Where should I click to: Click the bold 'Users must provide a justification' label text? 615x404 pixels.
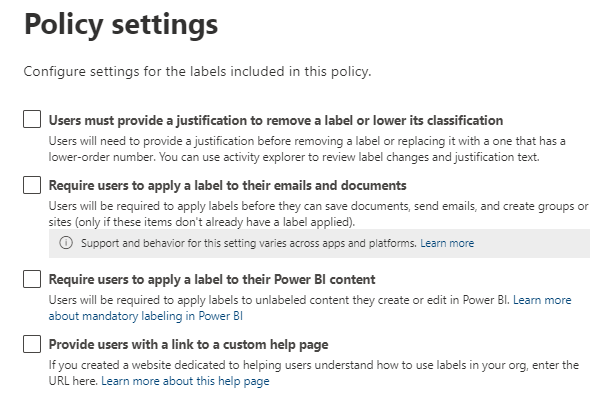[x=276, y=120]
